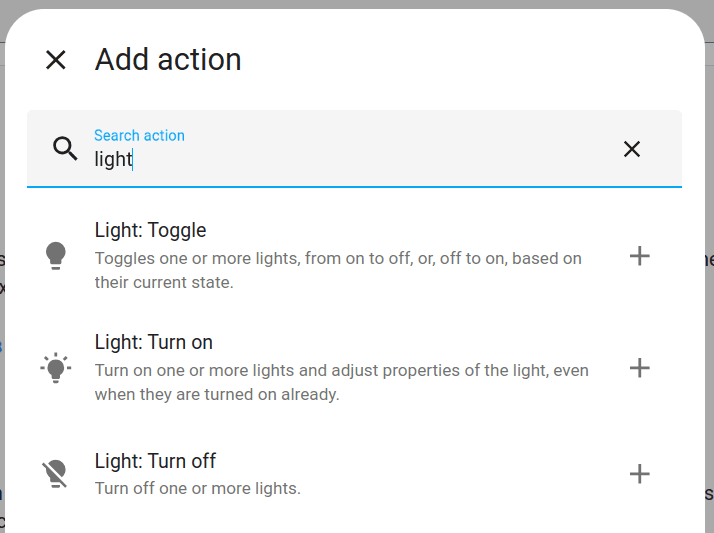The image size is (714, 533).
Task: Place cursor in typed word light
Action: [x=113, y=159]
